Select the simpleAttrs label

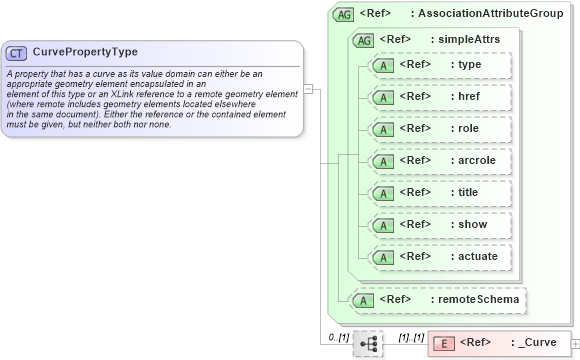pyautogui.click(x=469, y=39)
